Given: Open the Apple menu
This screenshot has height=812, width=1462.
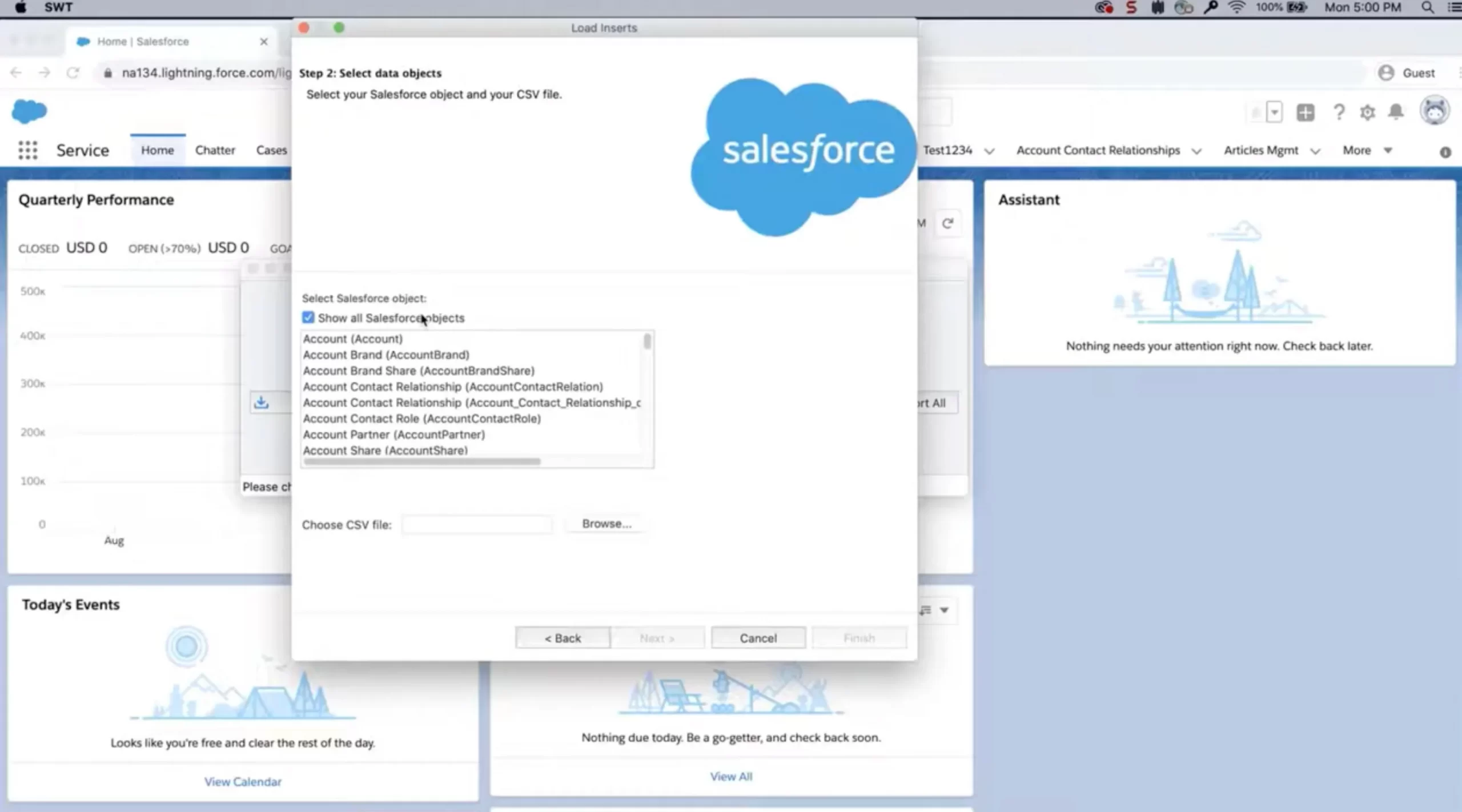Looking at the screenshot, I should click(x=21, y=7).
